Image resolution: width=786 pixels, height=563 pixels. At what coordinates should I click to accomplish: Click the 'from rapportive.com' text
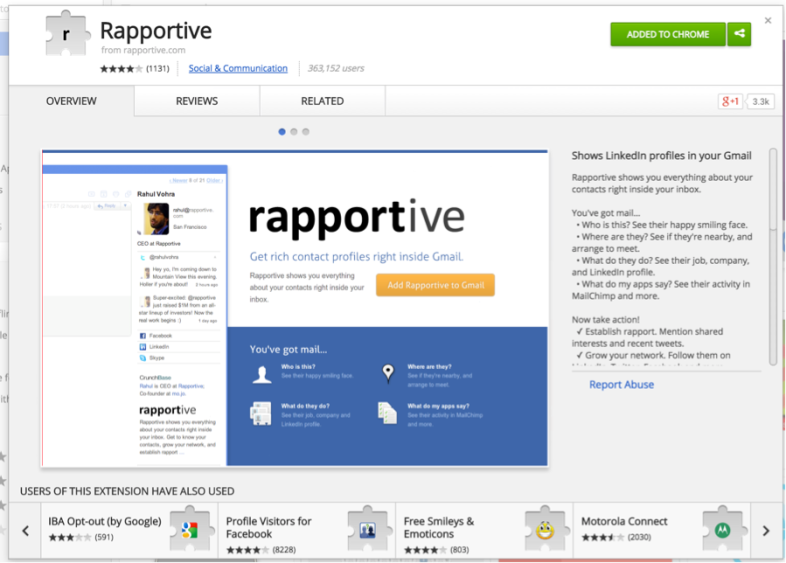click(x=143, y=50)
